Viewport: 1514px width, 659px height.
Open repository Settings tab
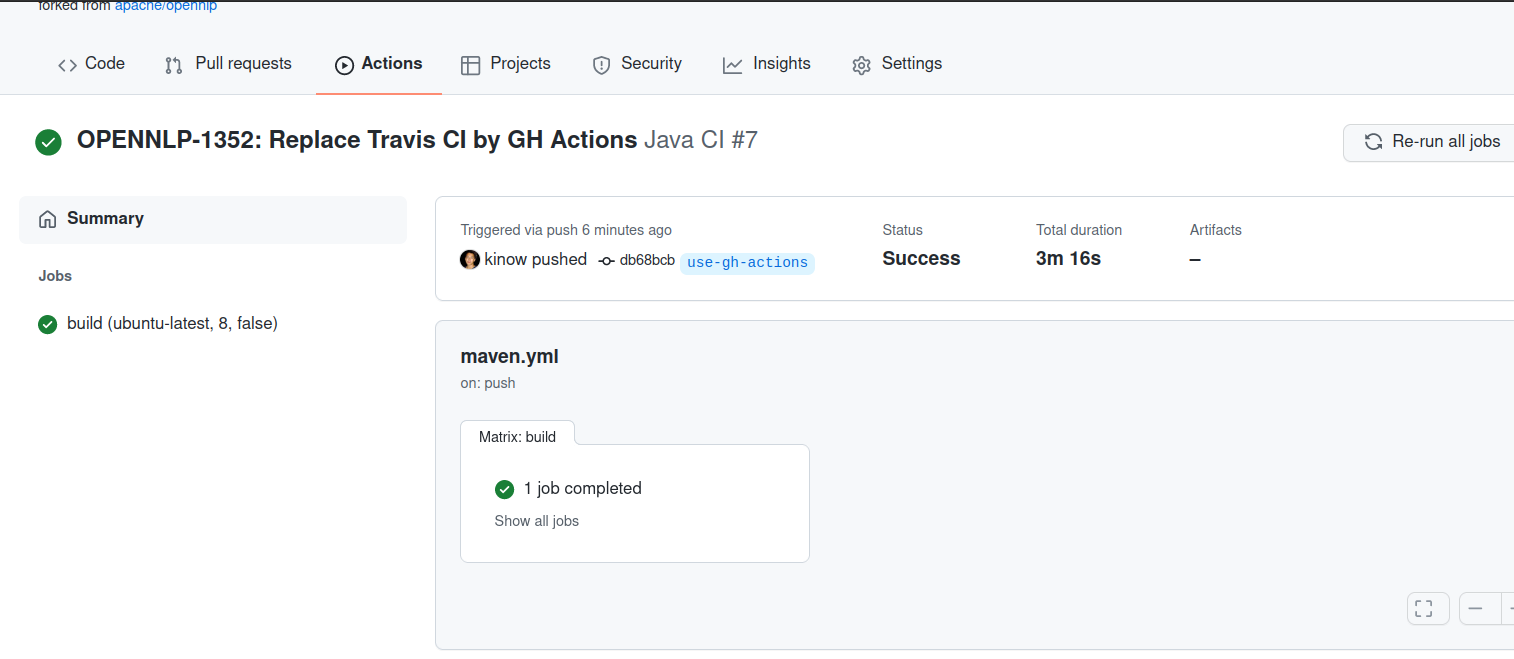pyautogui.click(x=897, y=64)
